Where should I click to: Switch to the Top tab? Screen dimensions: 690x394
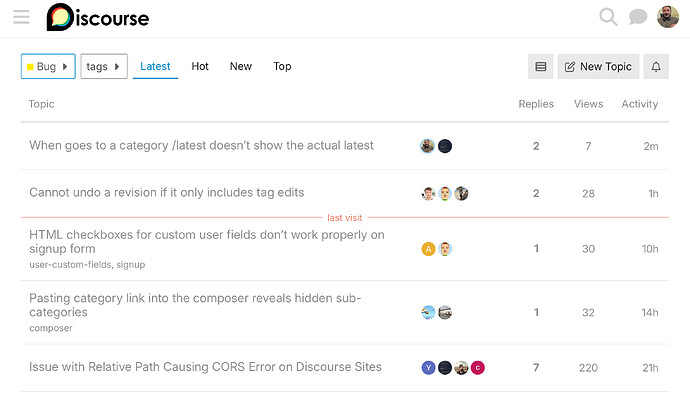282,66
